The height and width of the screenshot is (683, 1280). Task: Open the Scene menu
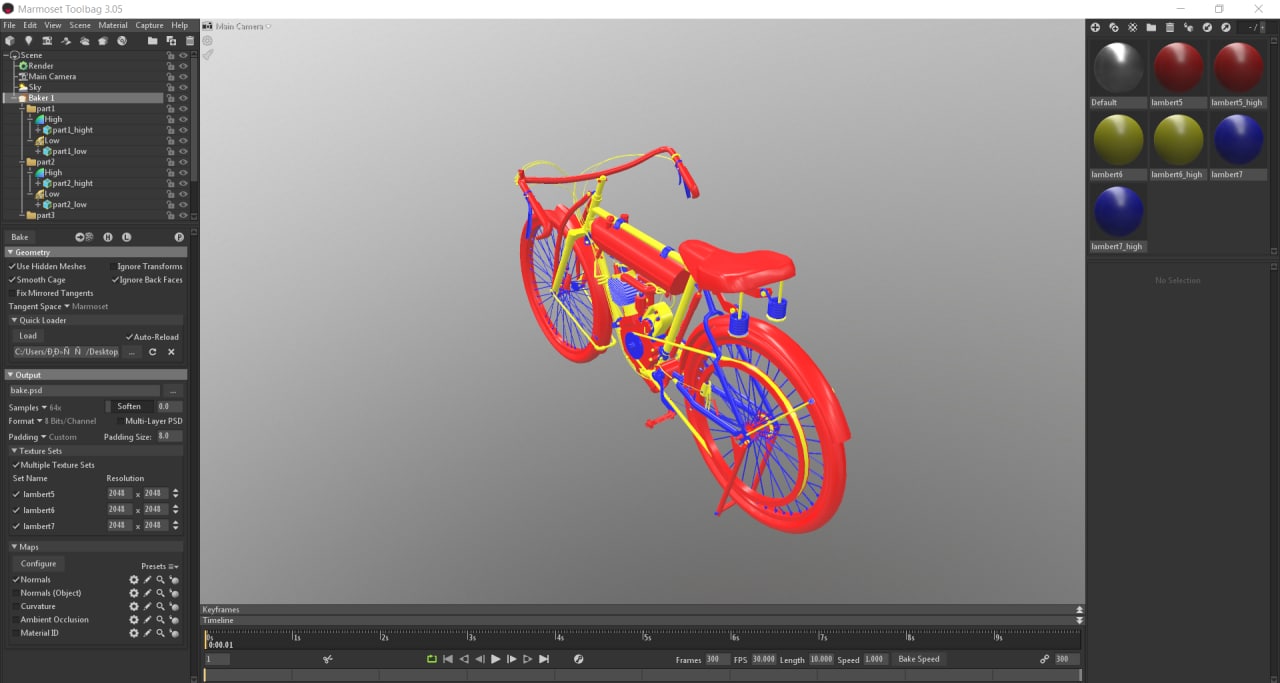(x=80, y=25)
